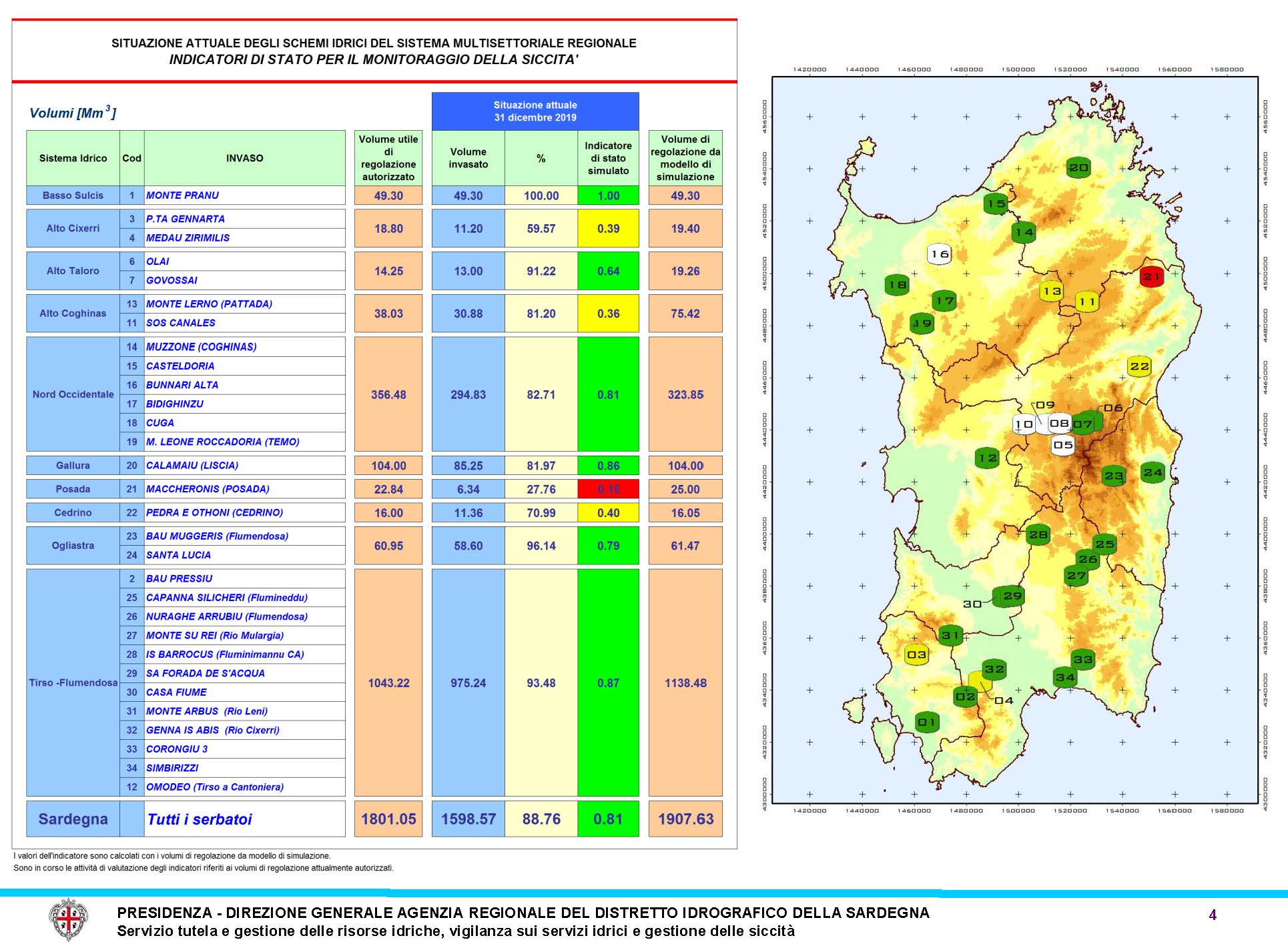Click yellow indicator cell 0.39 for Alto Cixerri

(x=608, y=228)
